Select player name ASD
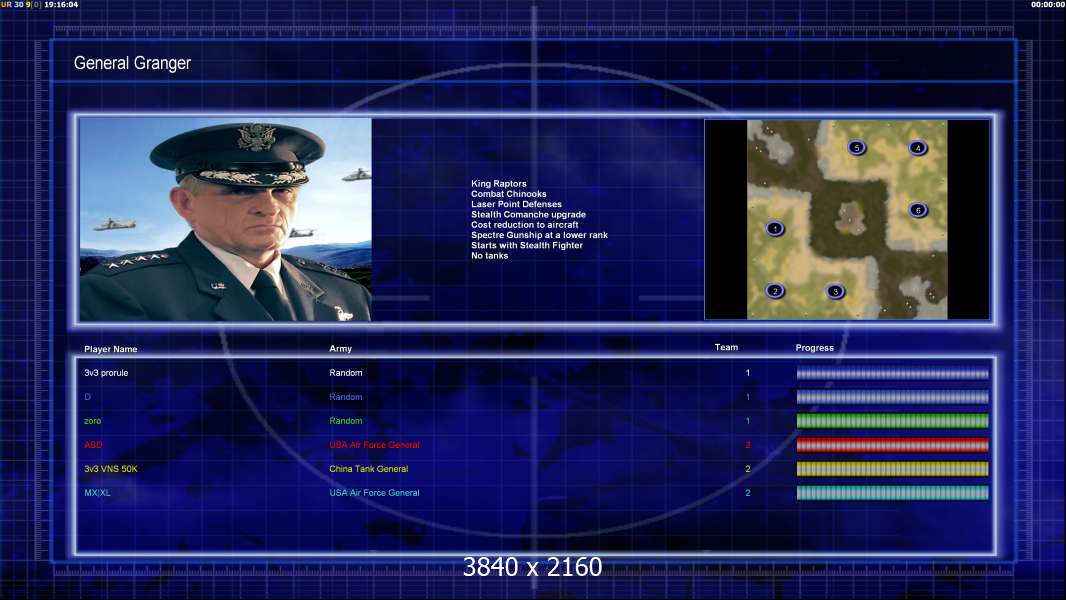This screenshot has height=600, width=1066. [93, 445]
